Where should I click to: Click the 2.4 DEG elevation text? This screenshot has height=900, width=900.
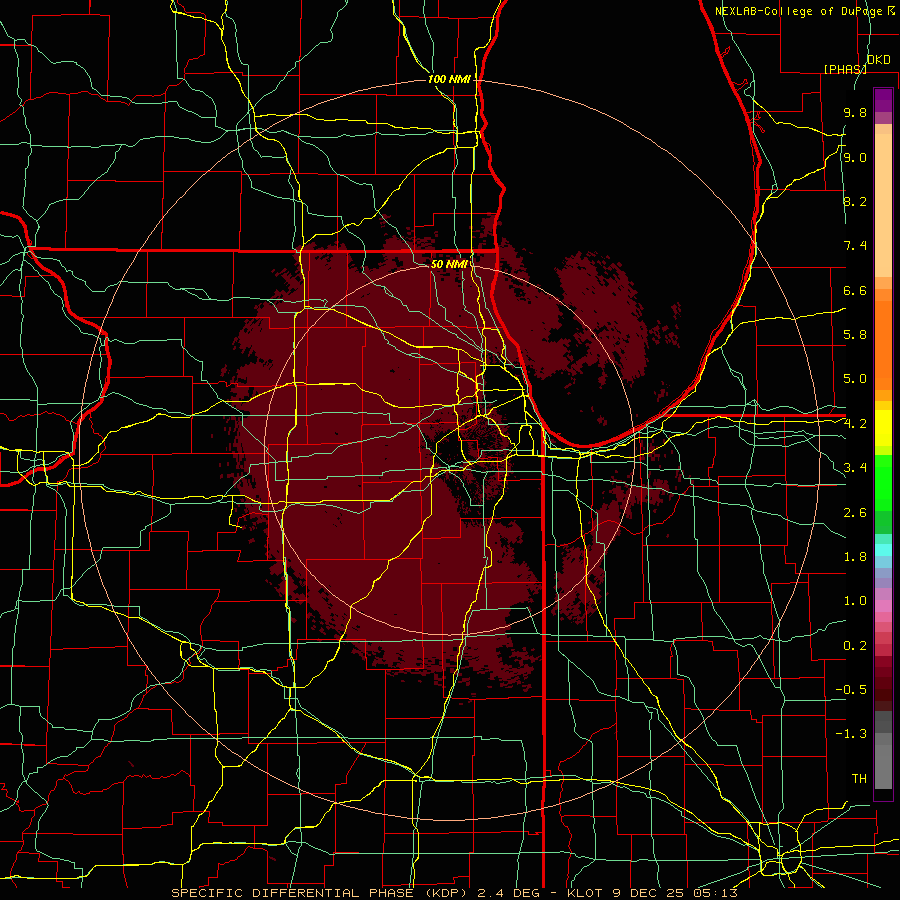(x=508, y=893)
